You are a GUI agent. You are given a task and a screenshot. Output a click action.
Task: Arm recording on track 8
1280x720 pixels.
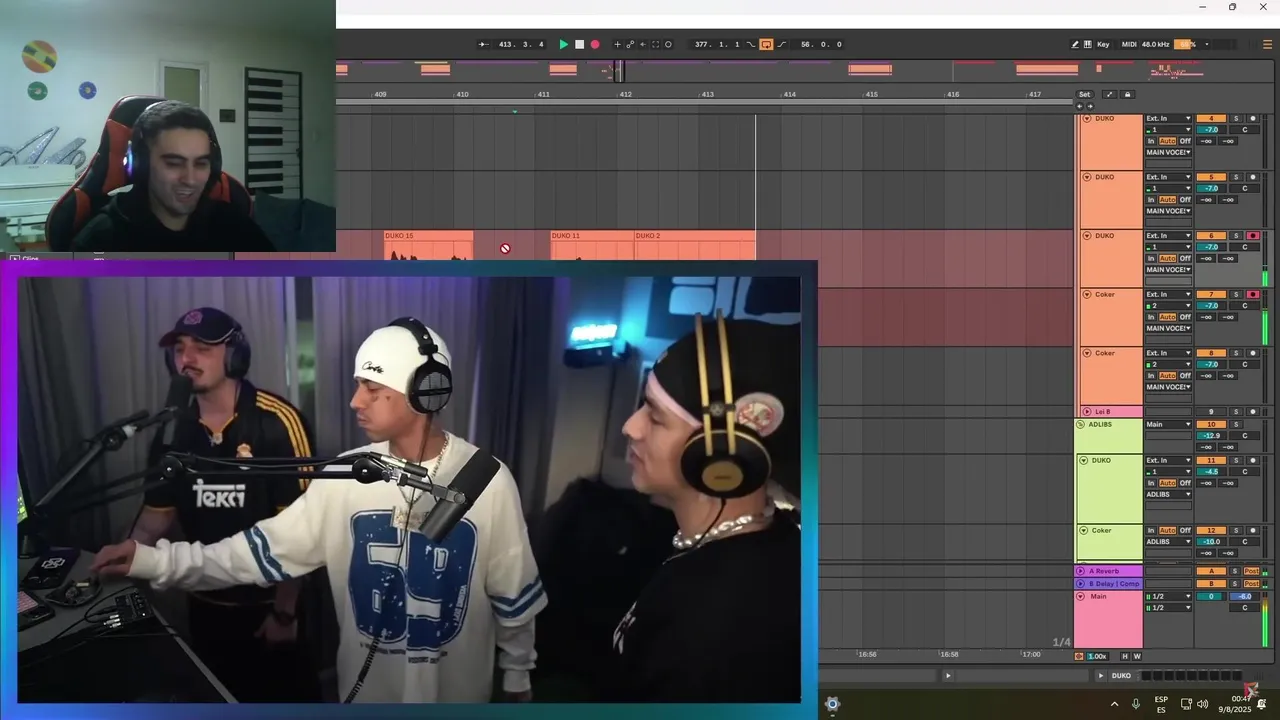click(x=1253, y=353)
